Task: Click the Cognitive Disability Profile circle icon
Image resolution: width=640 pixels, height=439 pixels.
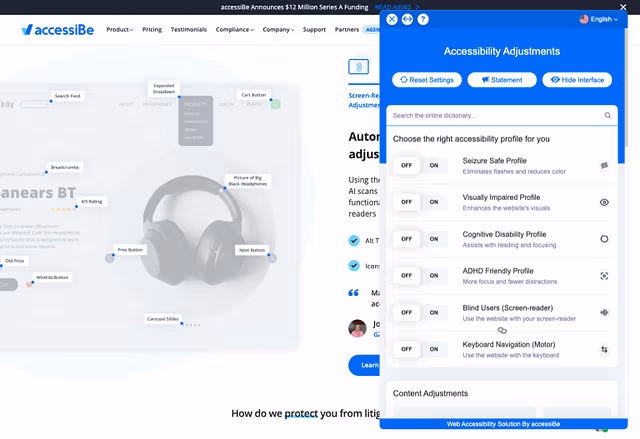Action: (x=604, y=239)
